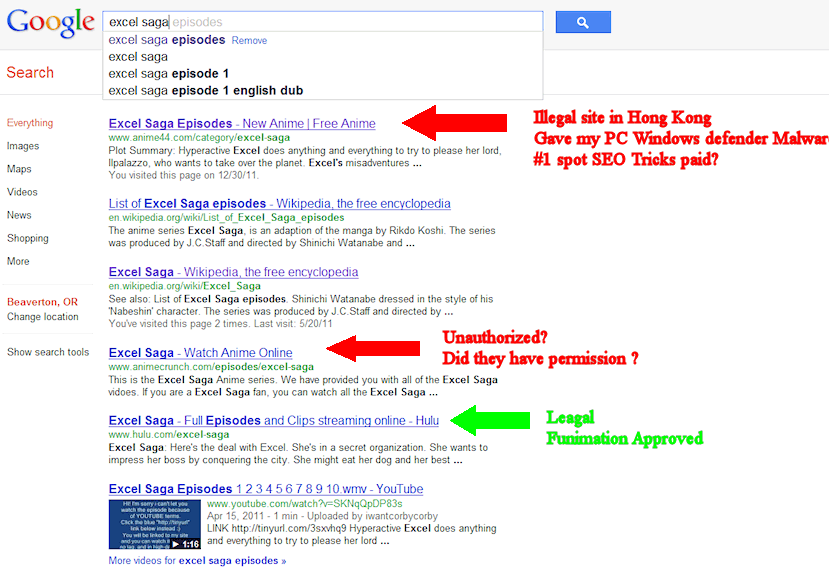Play the YouTube video thumbnail
Viewport: 829px width, 568px height.
click(x=154, y=524)
